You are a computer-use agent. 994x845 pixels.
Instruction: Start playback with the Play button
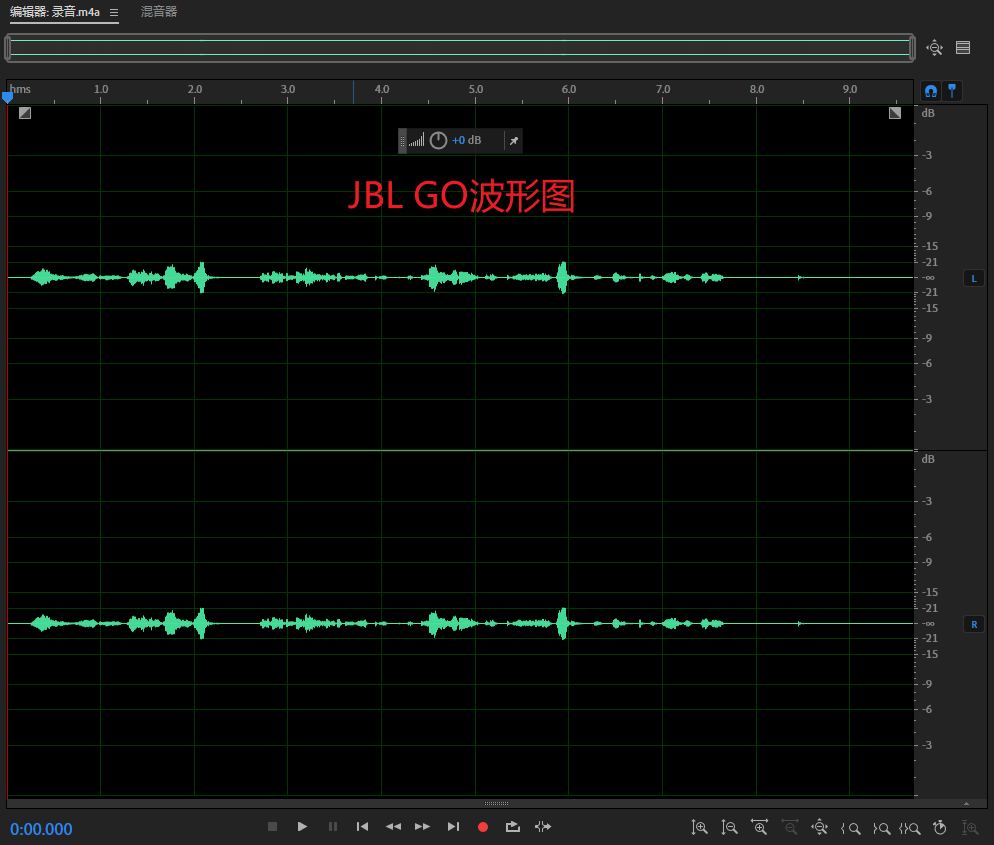click(x=302, y=827)
